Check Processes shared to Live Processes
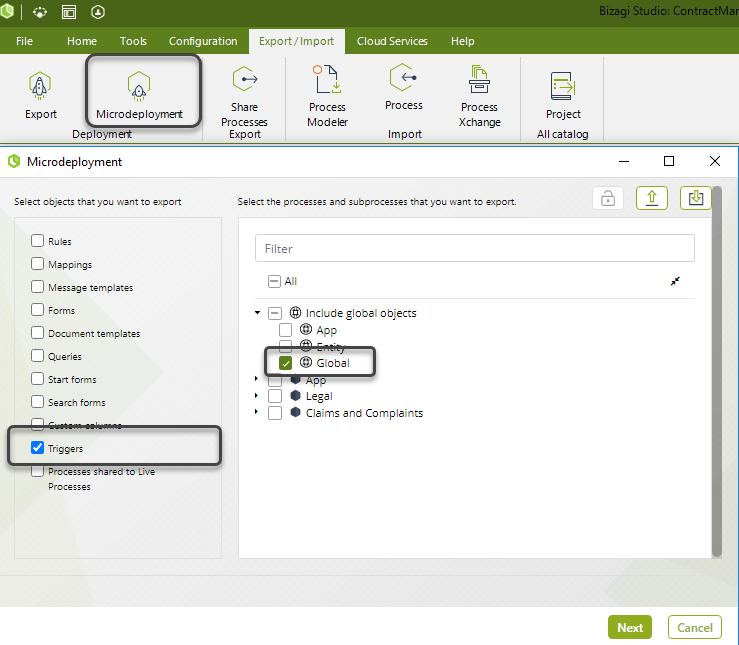Viewport: 739px width, 645px height. click(37, 471)
